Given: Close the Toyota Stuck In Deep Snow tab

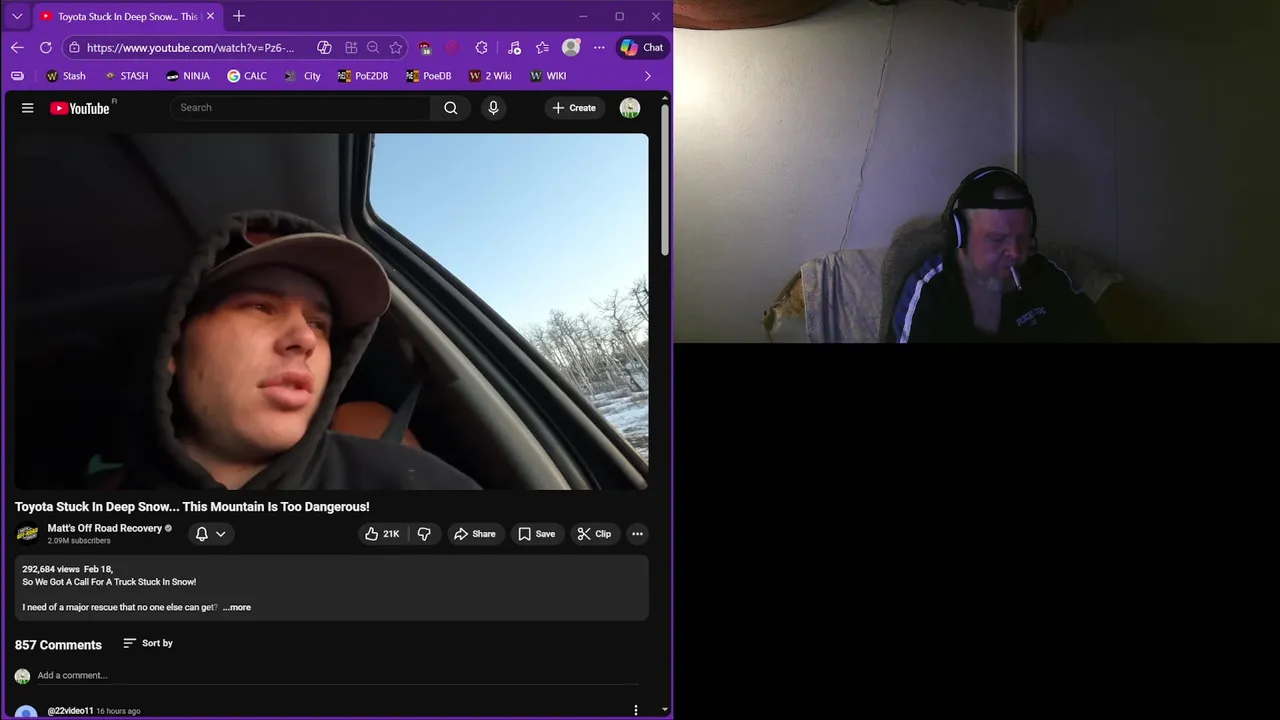Looking at the screenshot, I should pos(210,16).
